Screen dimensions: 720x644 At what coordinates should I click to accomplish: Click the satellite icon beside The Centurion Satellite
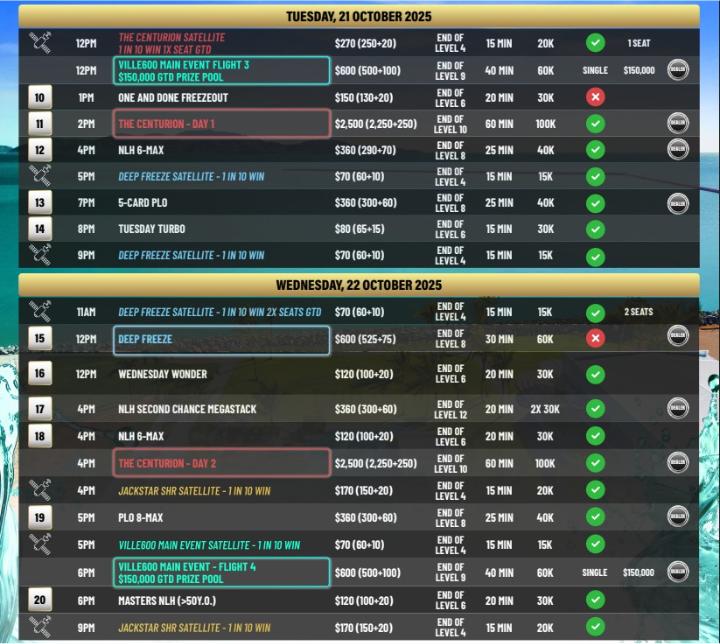(39, 43)
